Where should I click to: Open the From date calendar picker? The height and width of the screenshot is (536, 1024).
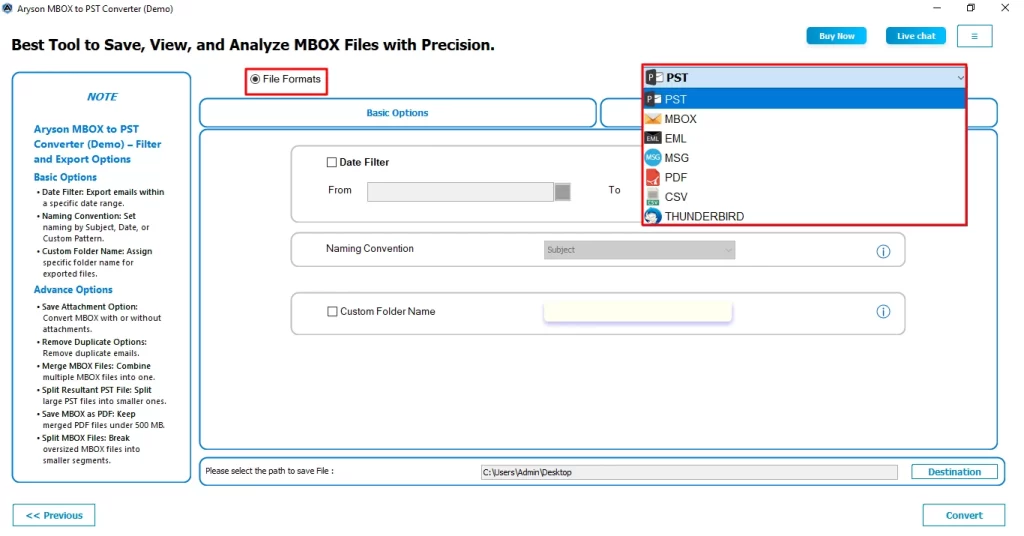[x=562, y=191]
